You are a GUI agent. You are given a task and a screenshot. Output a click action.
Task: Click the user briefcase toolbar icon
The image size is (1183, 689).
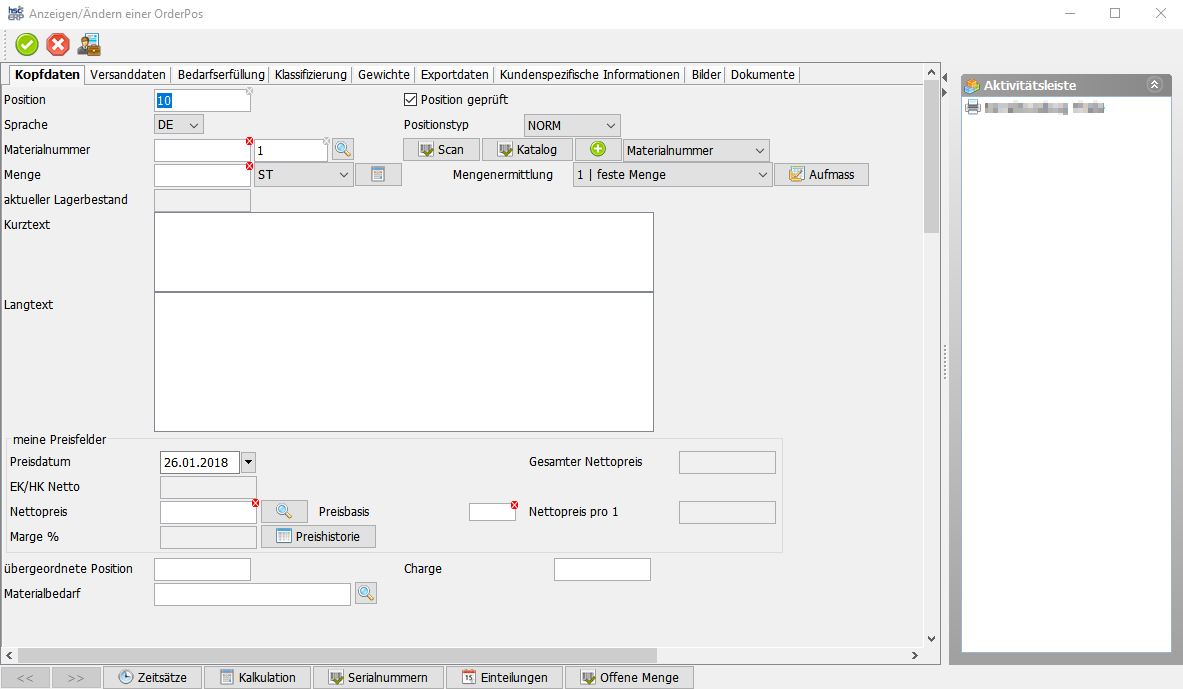[x=89, y=44]
